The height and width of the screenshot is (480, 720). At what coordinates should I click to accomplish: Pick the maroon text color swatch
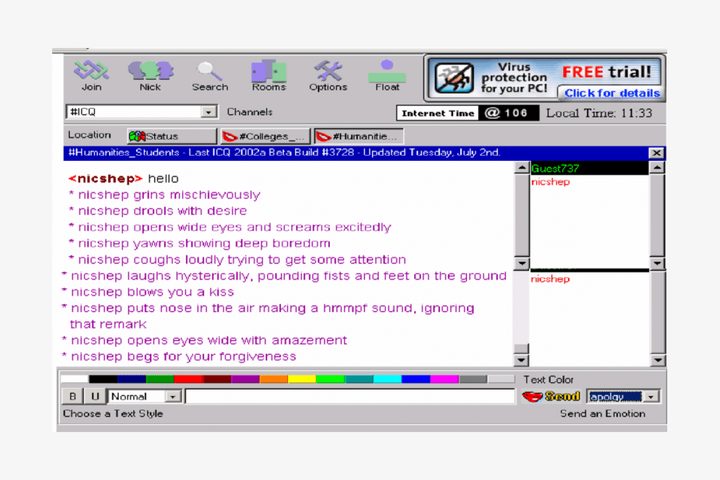pos(217,379)
